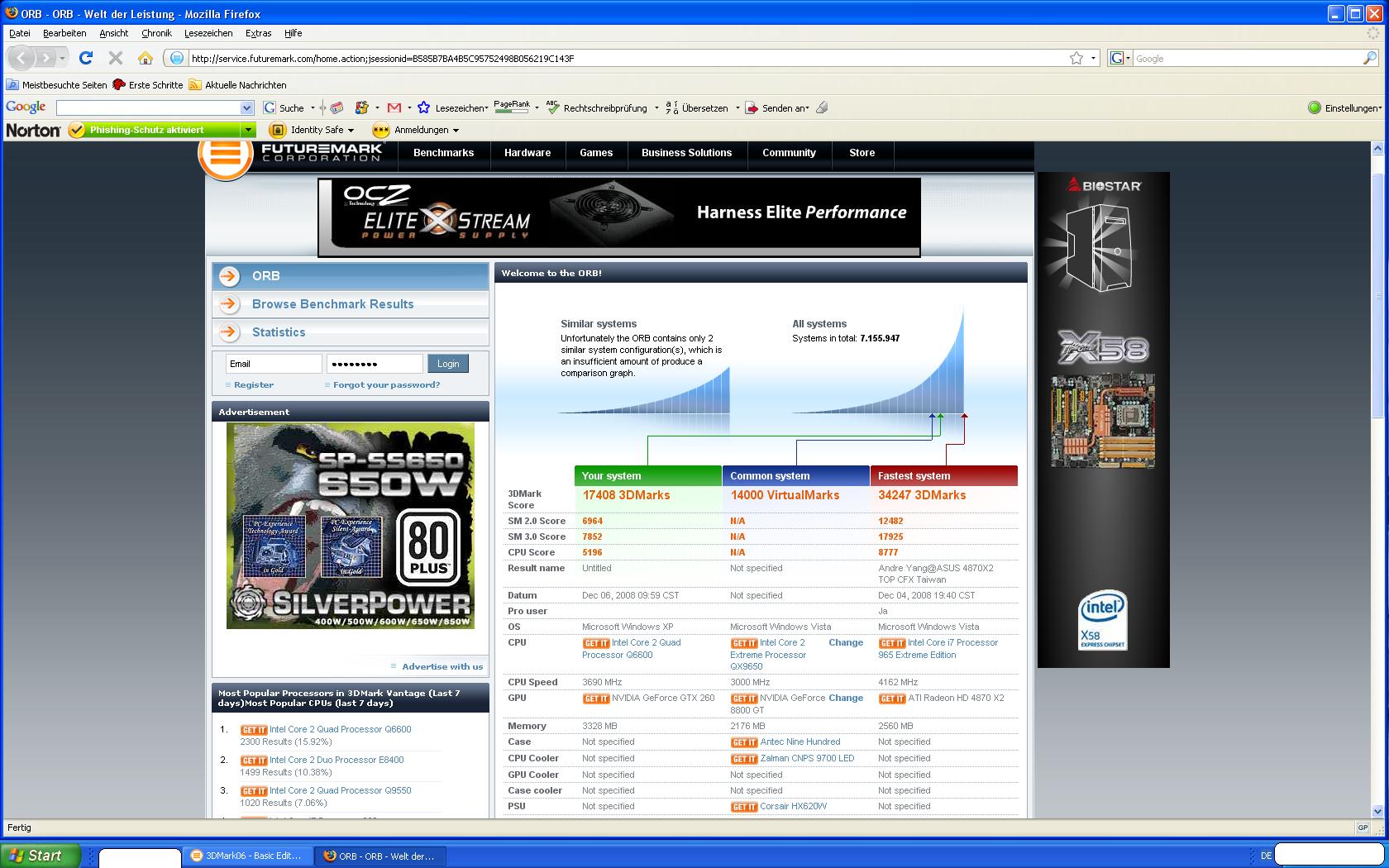Open the Benchmarks nav tab
This screenshot has width=1389, height=868.
(x=444, y=153)
